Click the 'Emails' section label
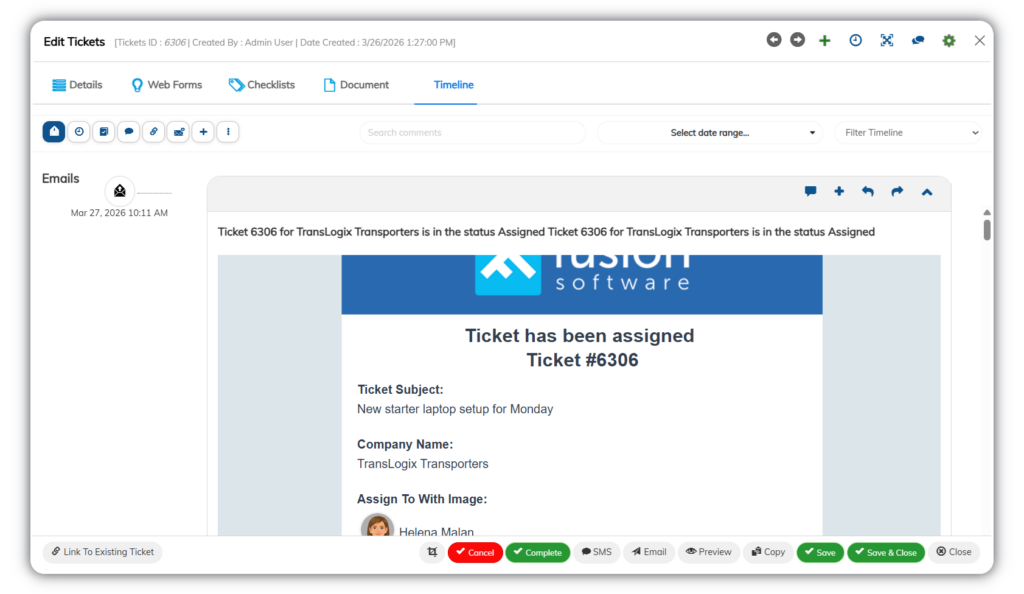 61,179
